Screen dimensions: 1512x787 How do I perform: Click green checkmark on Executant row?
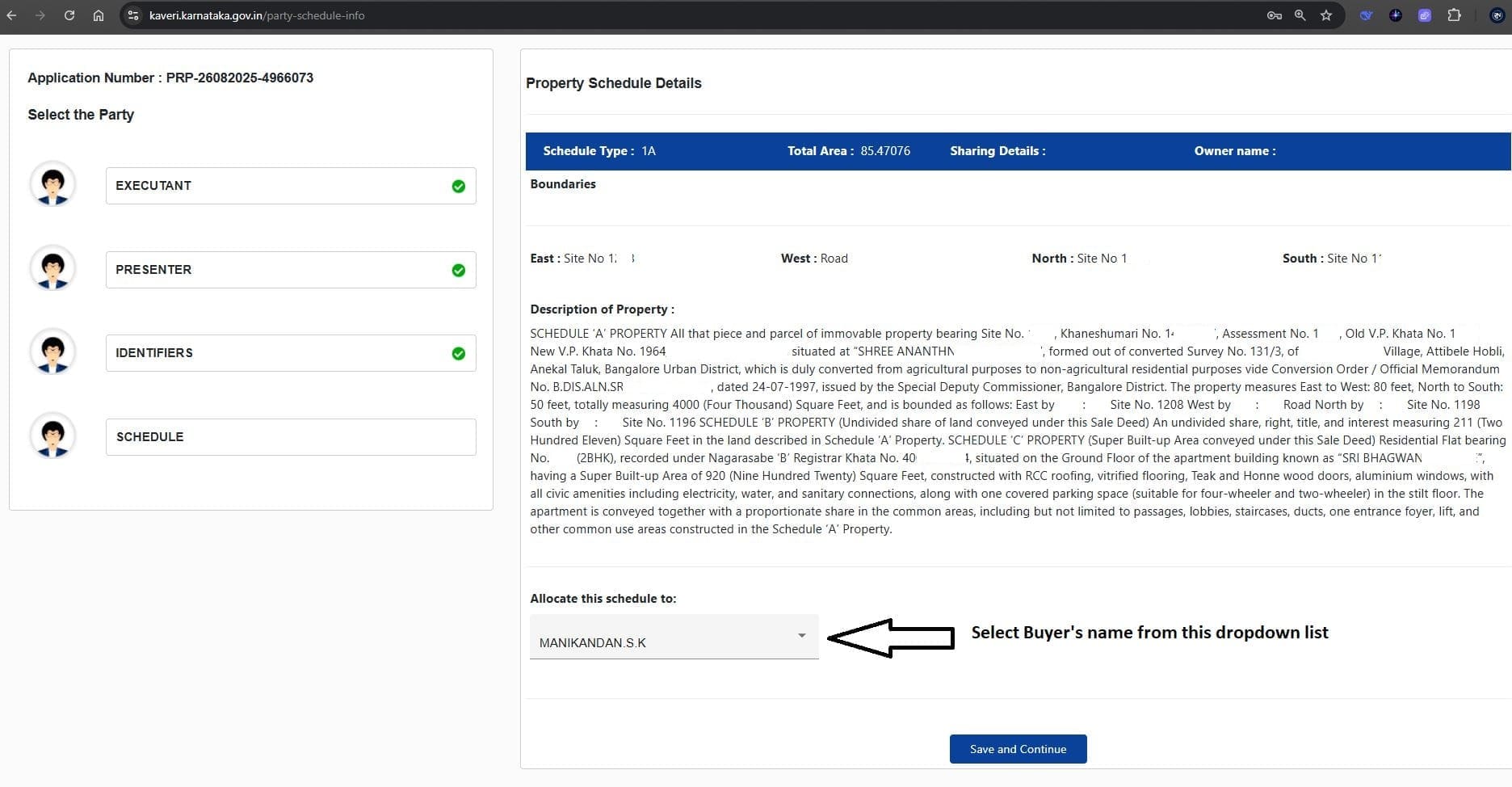458,187
